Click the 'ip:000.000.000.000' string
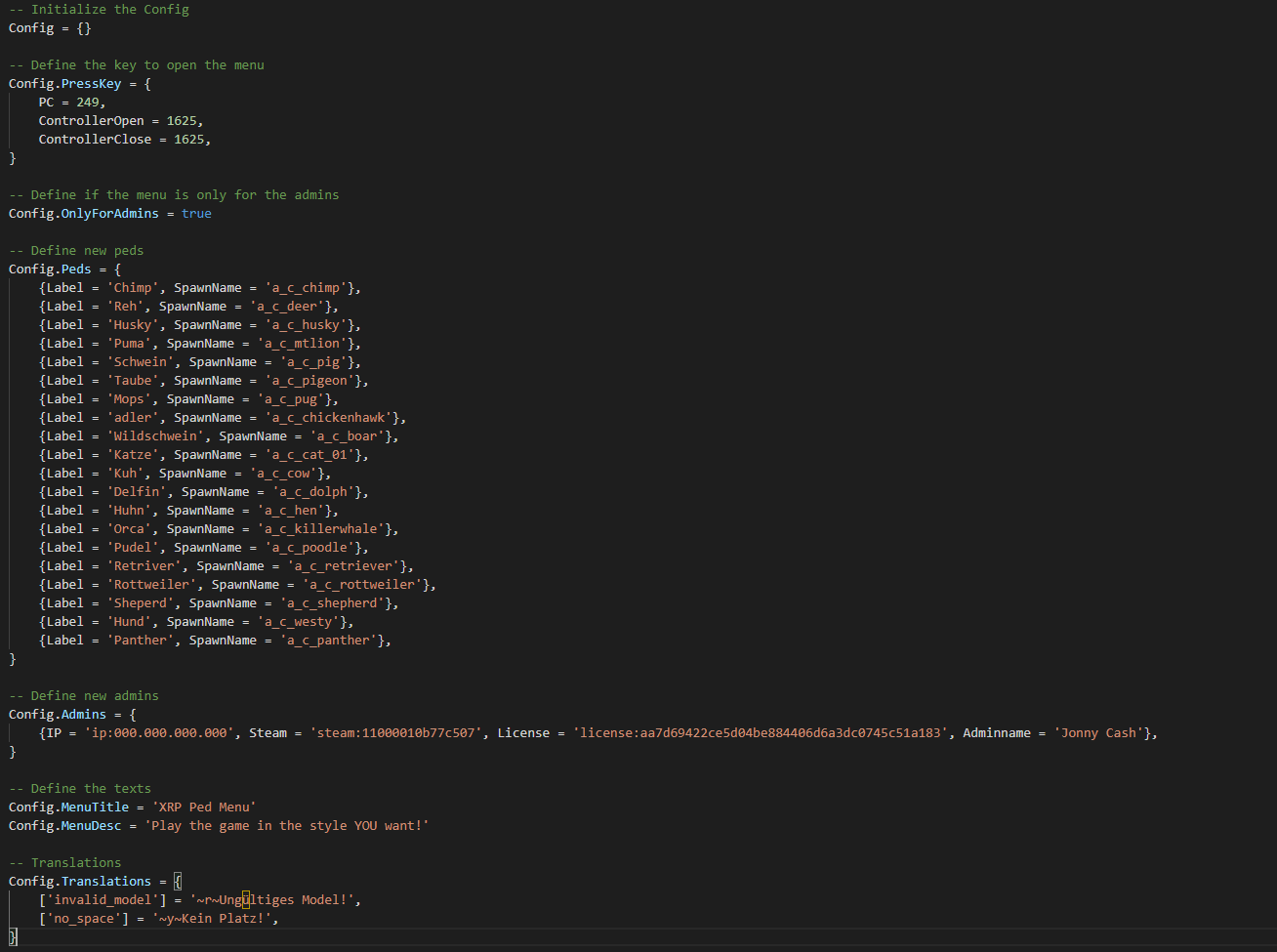Viewport: 1277px width, 952px height. [159, 732]
